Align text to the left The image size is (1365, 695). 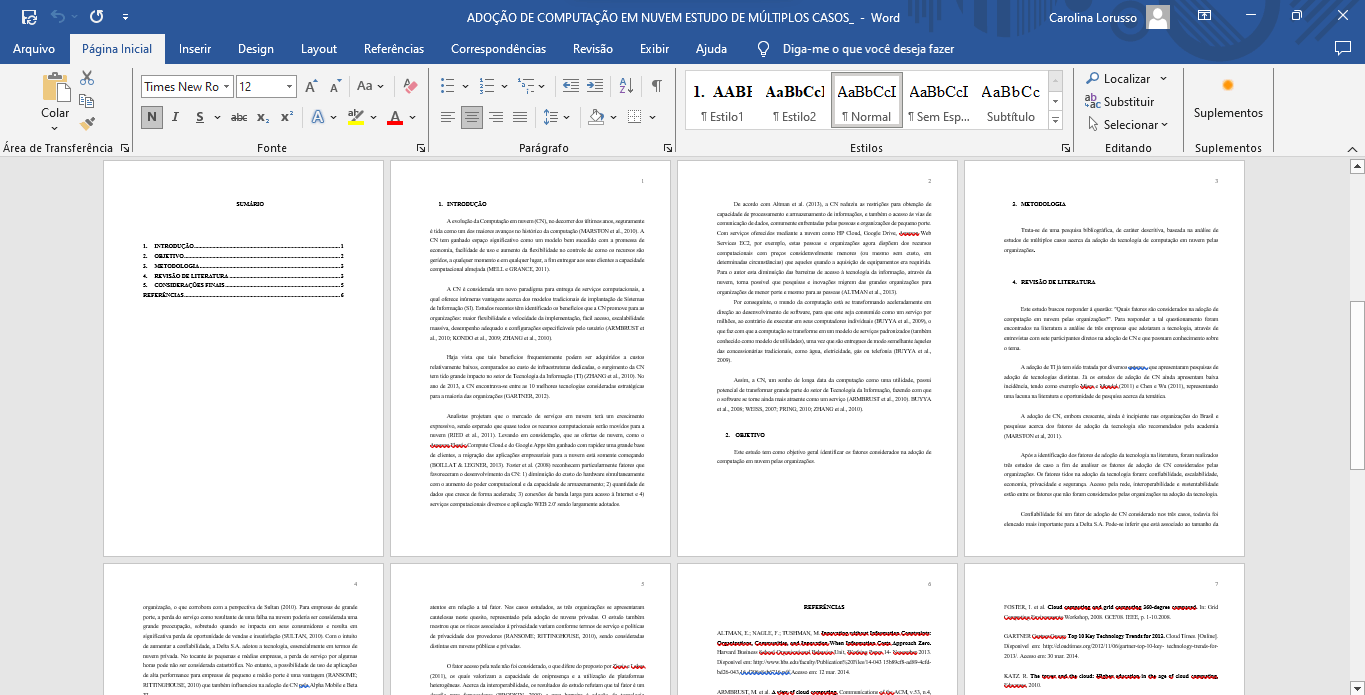point(448,118)
